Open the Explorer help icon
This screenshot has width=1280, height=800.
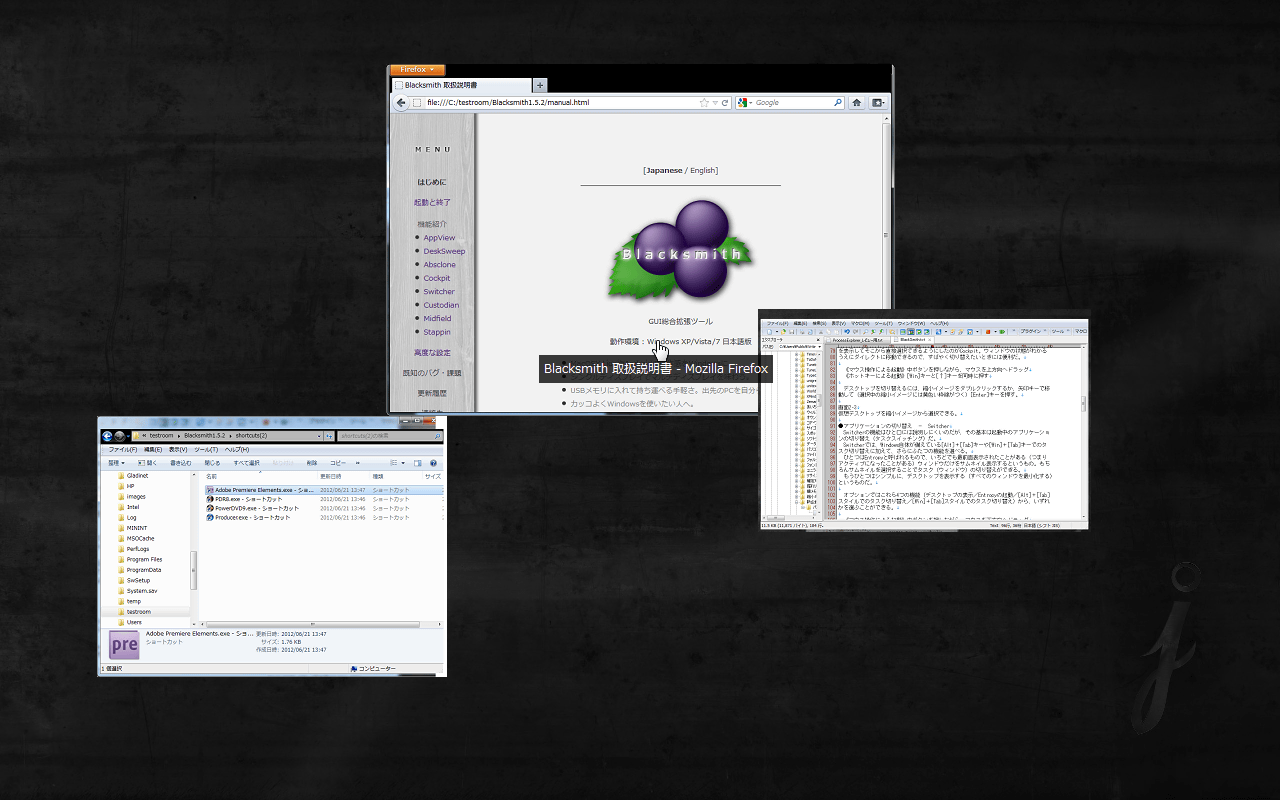tap(433, 463)
